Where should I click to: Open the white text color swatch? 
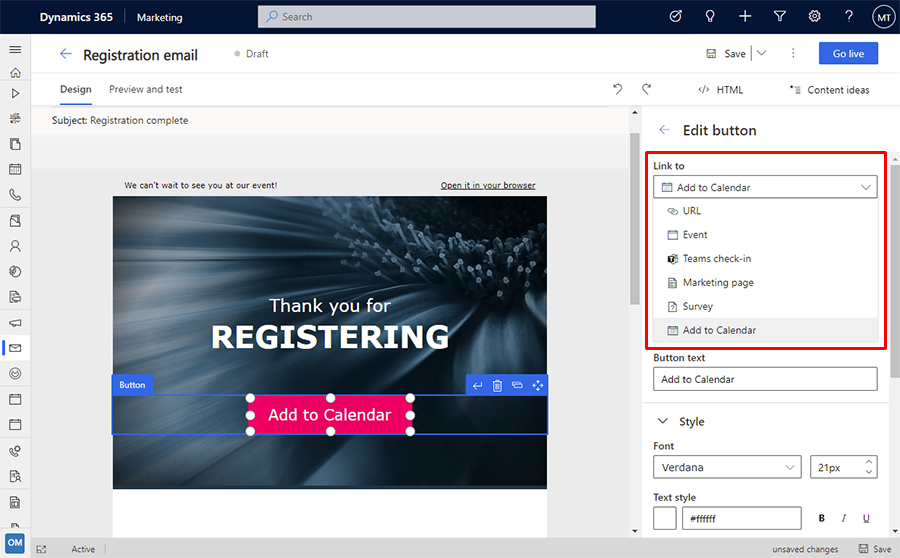[665, 518]
